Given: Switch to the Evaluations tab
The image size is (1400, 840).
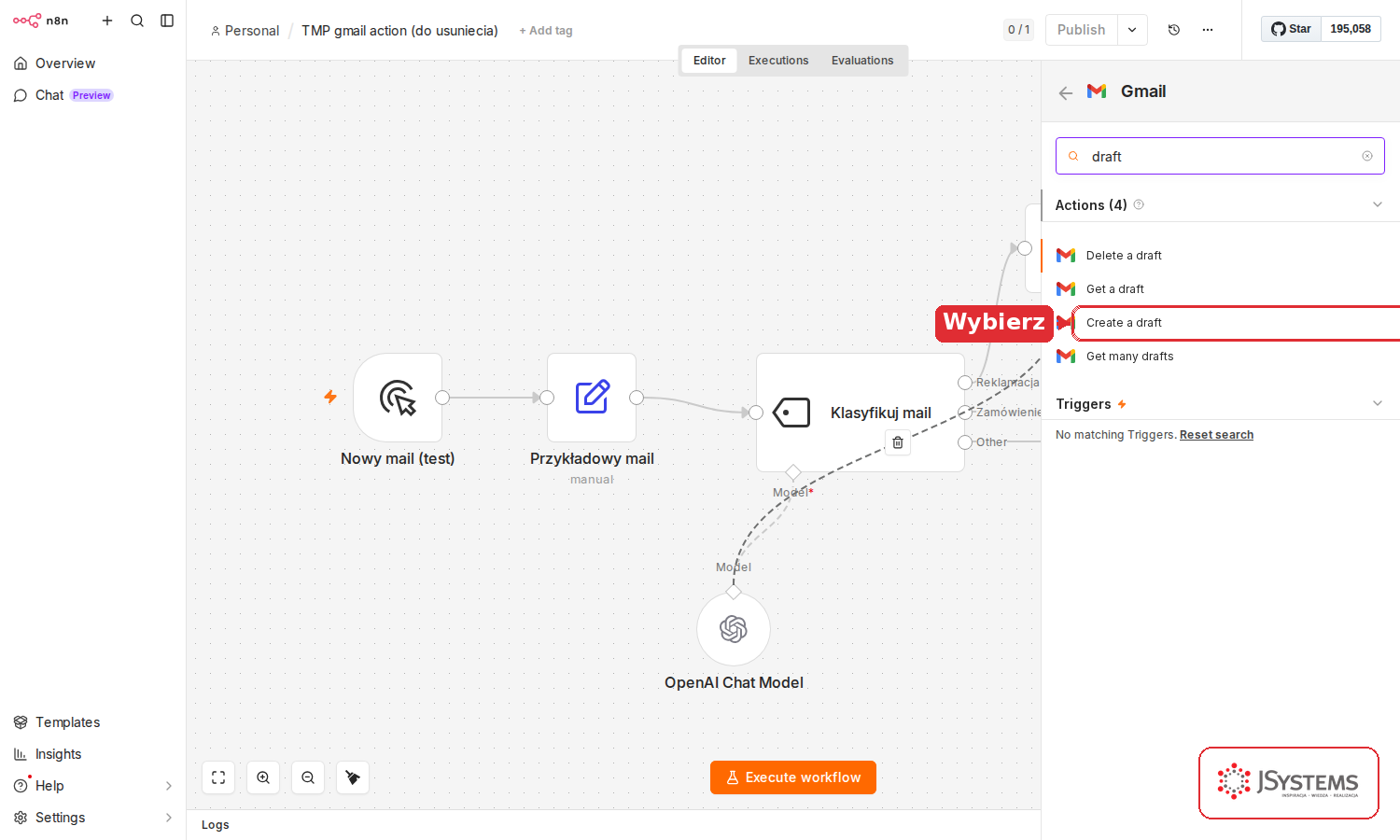Looking at the screenshot, I should point(862,61).
